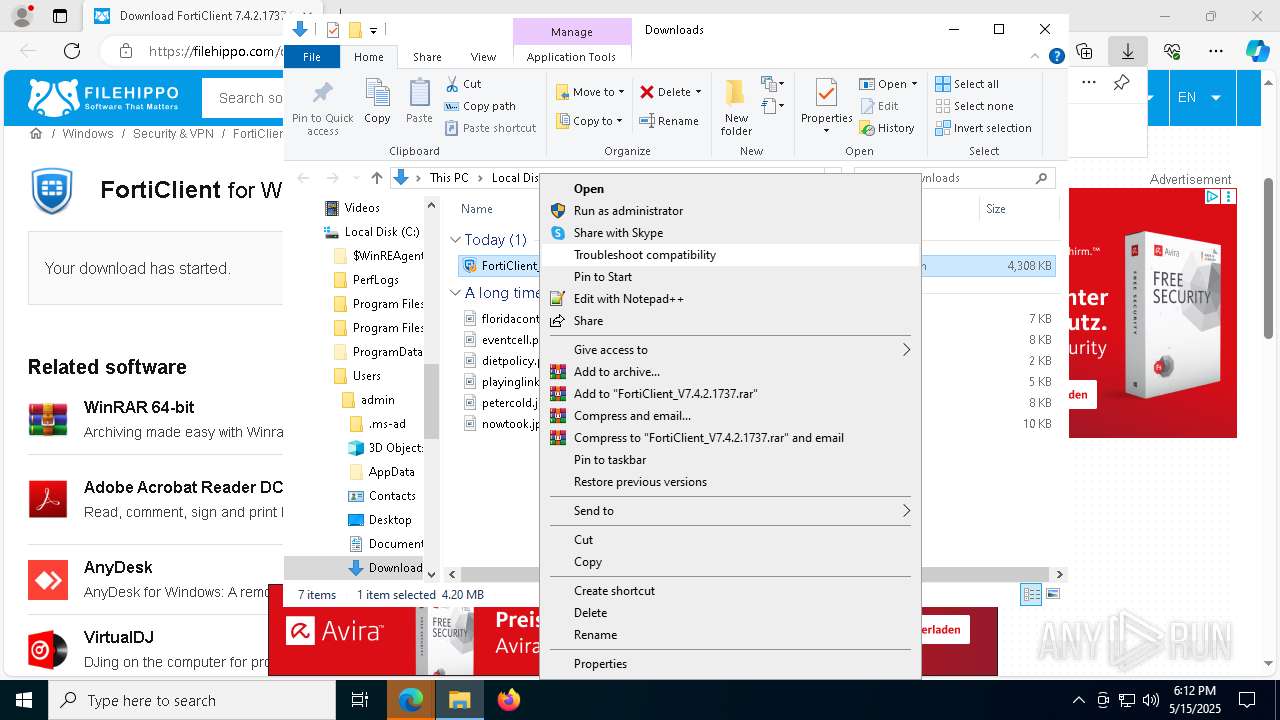Click Share with Skype
This screenshot has height=720, width=1280.
click(730, 233)
